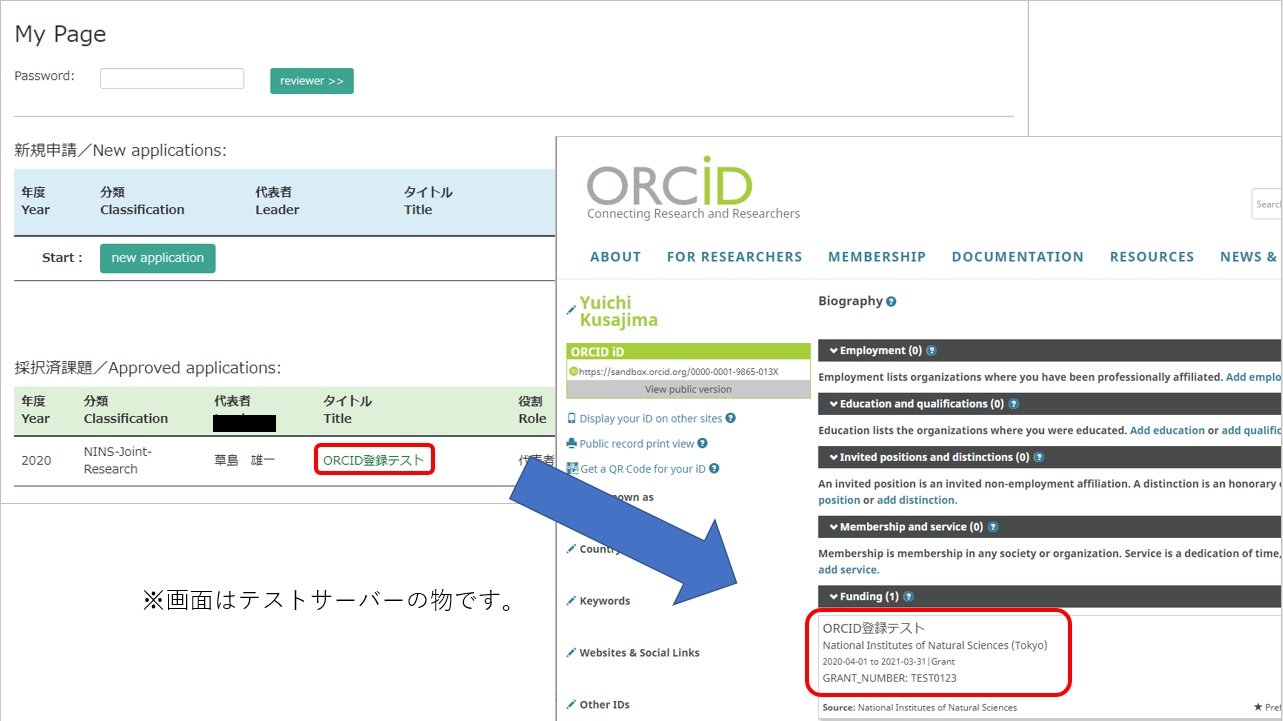
Task: Click the phone icon for Display your iD
Action: click(x=571, y=419)
